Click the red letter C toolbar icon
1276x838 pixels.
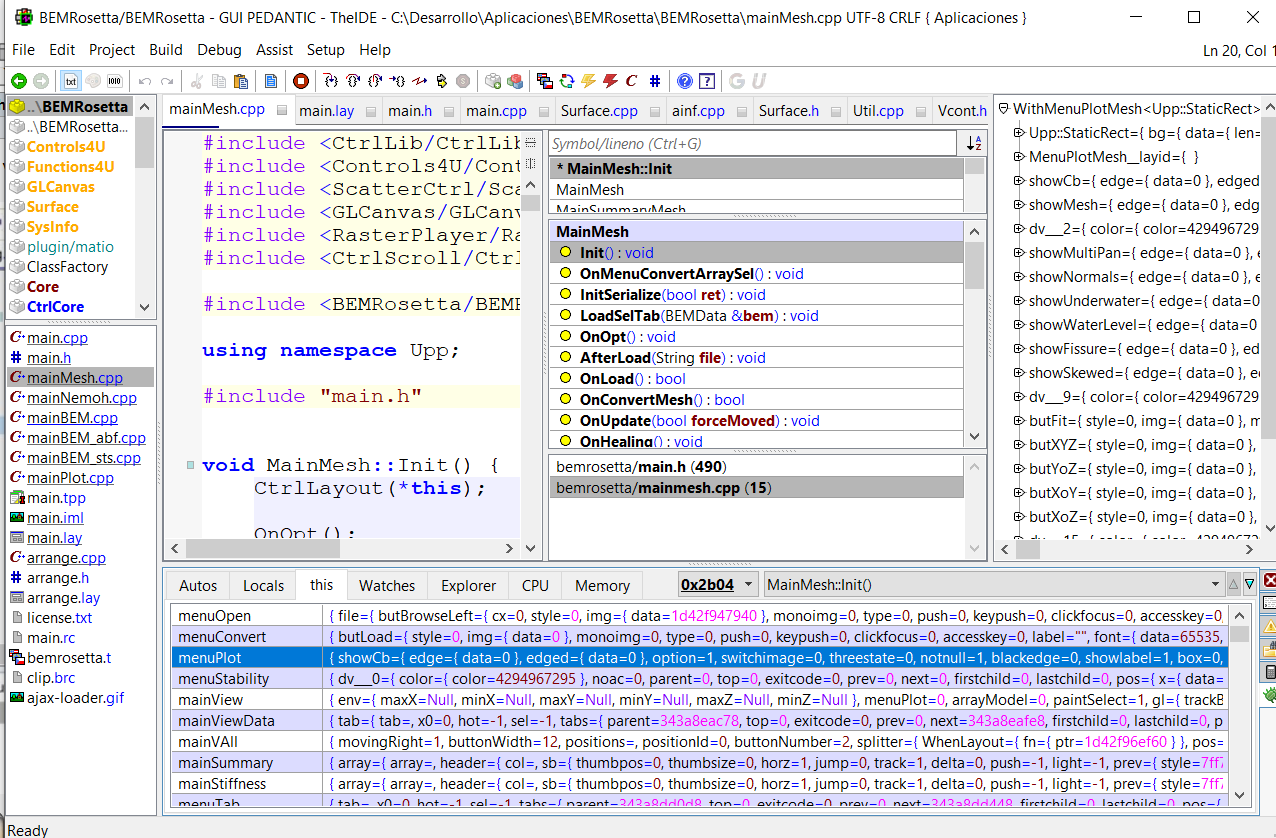pos(631,81)
